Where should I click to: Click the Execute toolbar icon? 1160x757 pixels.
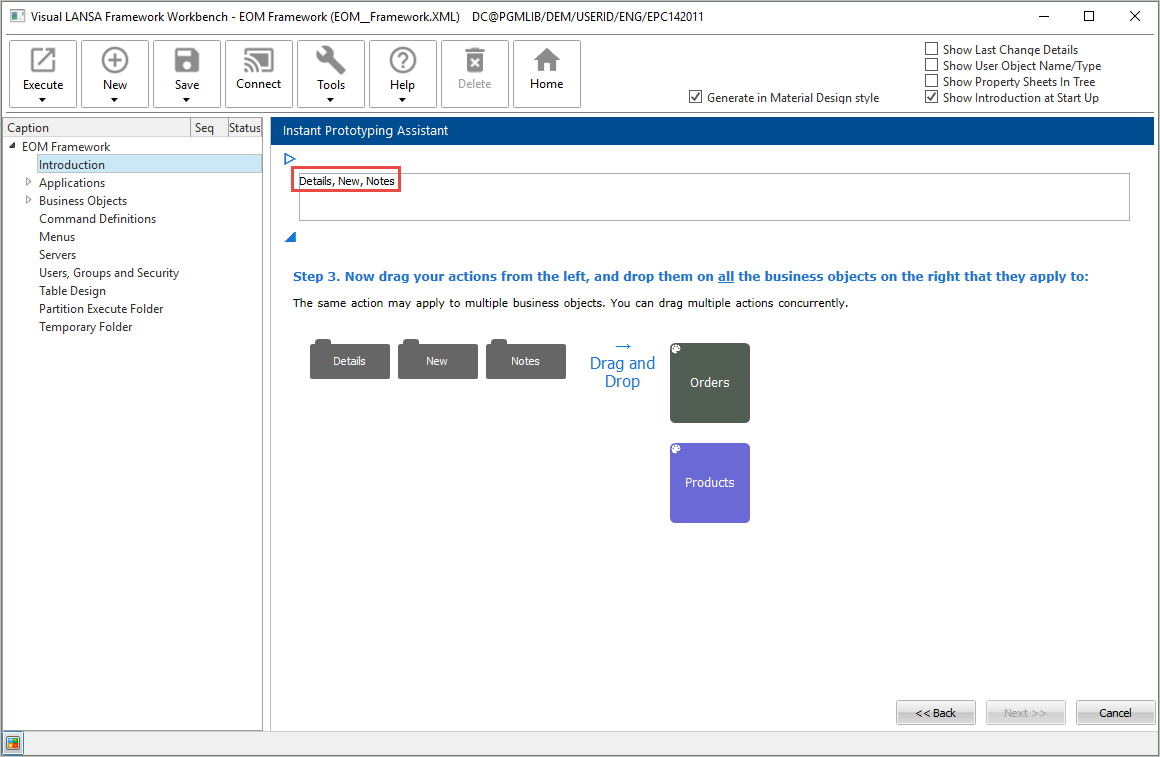[x=43, y=62]
